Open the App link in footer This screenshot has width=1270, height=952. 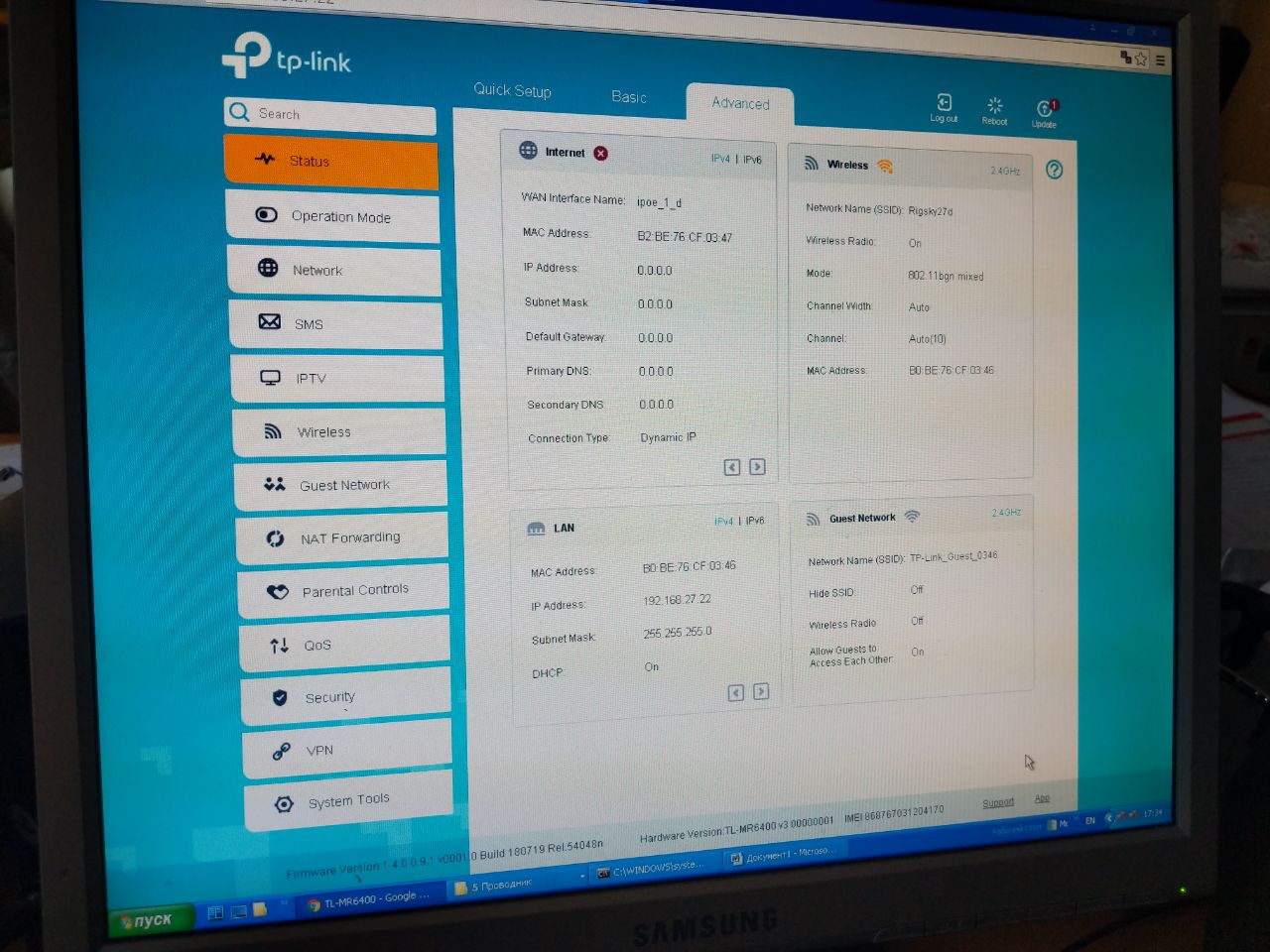tap(1042, 798)
